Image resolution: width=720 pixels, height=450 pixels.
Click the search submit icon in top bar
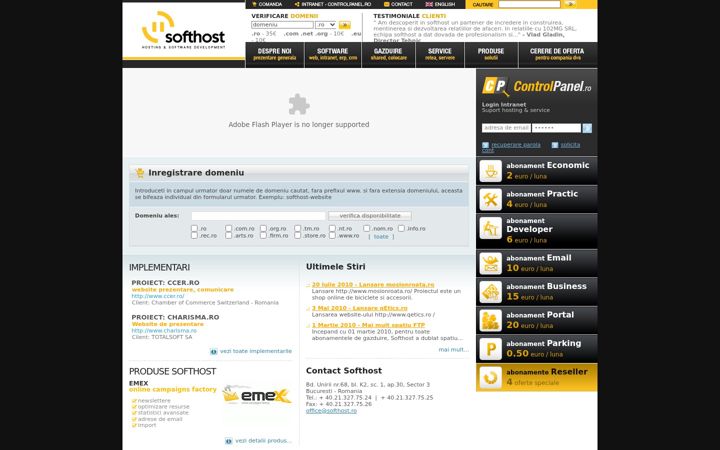pyautogui.click(x=570, y=4)
